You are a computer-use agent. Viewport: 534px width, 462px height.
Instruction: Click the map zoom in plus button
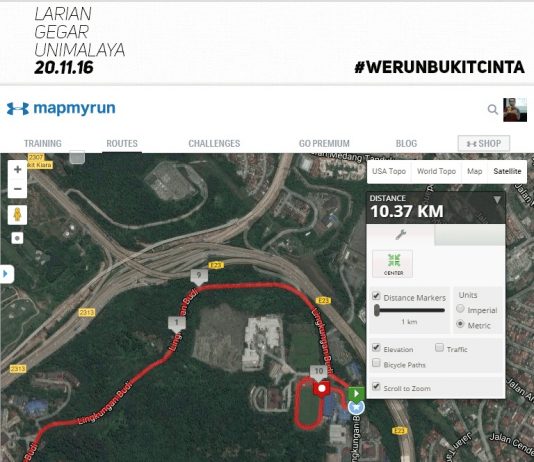pyautogui.click(x=17, y=169)
